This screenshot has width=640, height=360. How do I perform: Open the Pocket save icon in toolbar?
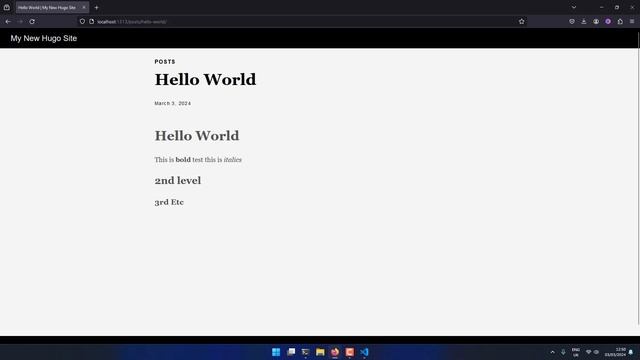coord(572,22)
